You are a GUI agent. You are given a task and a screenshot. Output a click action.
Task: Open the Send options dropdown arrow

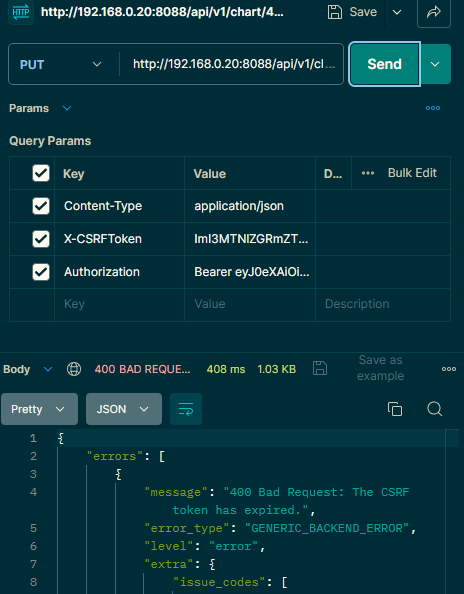point(435,64)
